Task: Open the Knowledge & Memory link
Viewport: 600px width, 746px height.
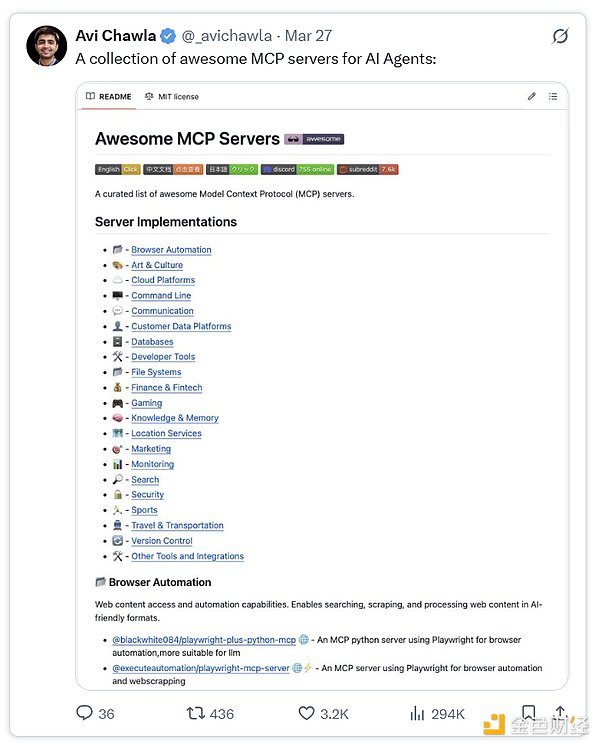Action: click(174, 418)
